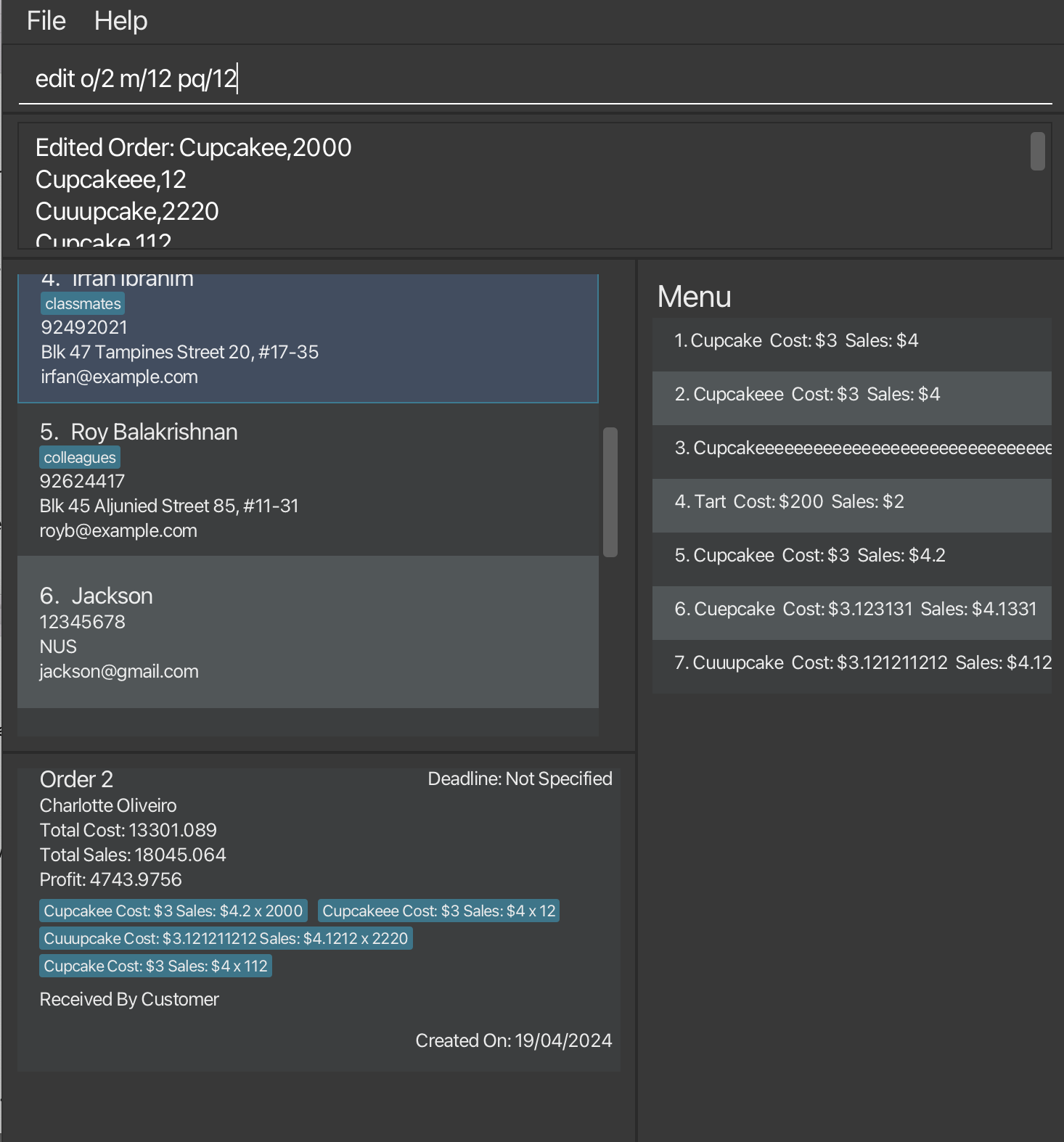Open the File menu
The height and width of the screenshot is (1142, 1064).
(46, 21)
